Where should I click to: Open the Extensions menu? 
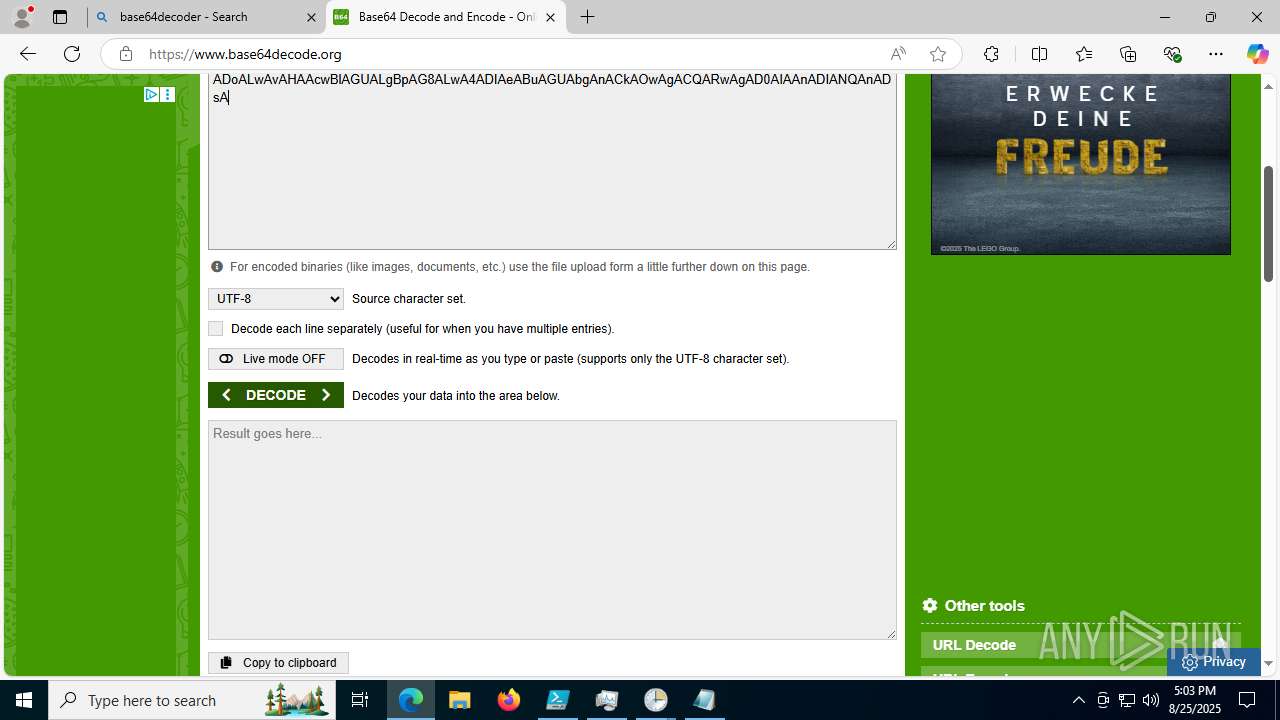coord(991,54)
